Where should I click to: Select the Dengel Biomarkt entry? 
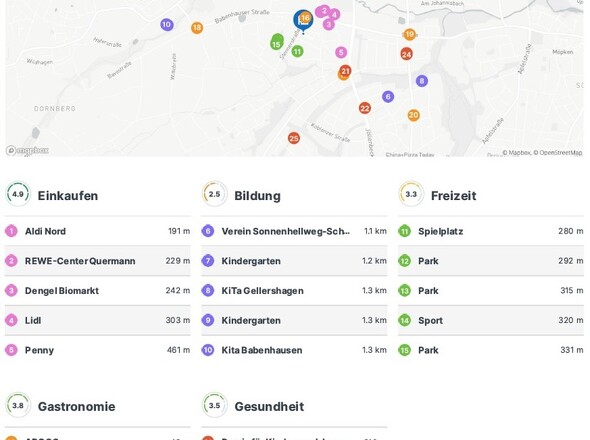(97, 291)
